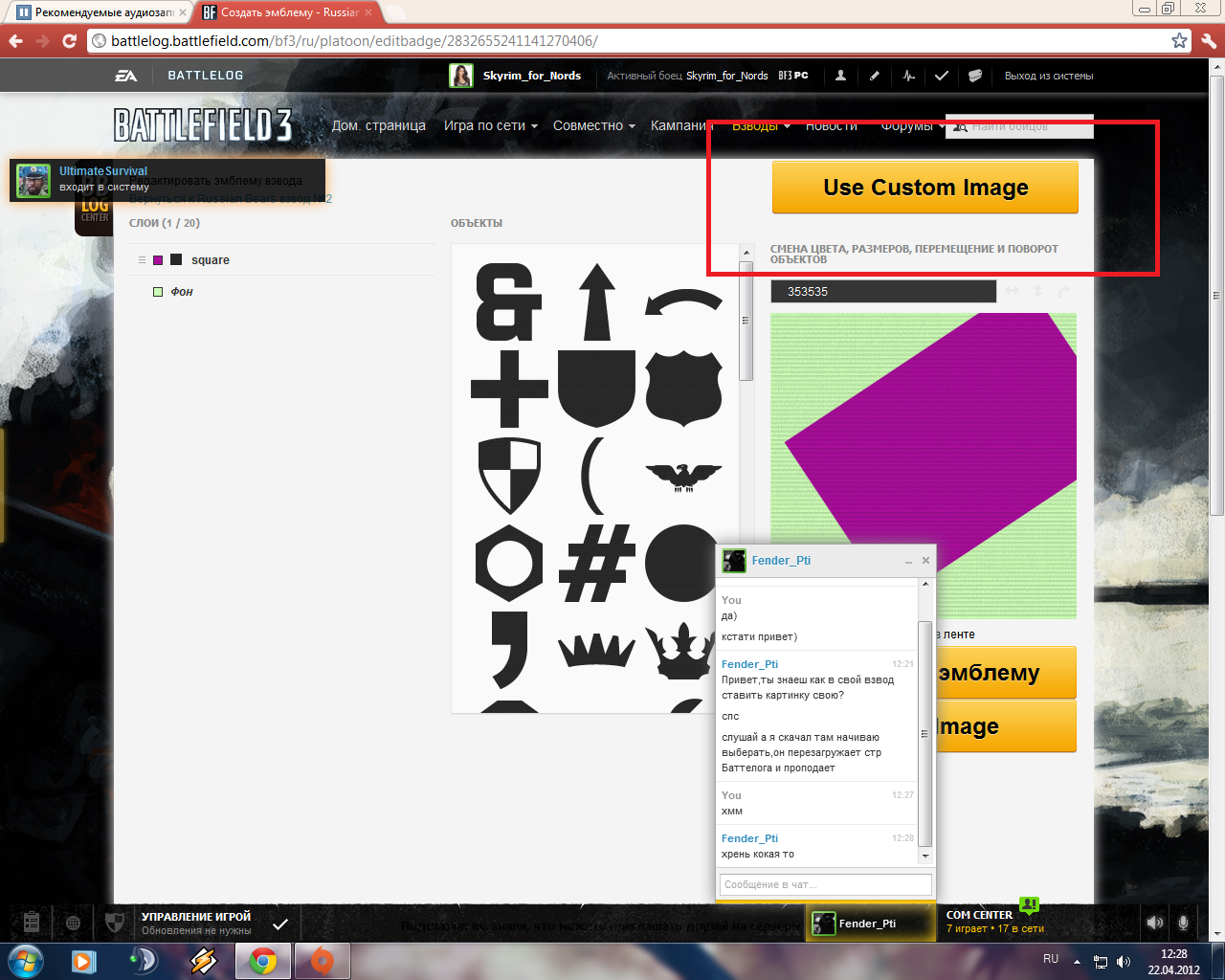Screen dimensions: 1225x980
Task: Open the Новости navigation item
Action: click(832, 125)
